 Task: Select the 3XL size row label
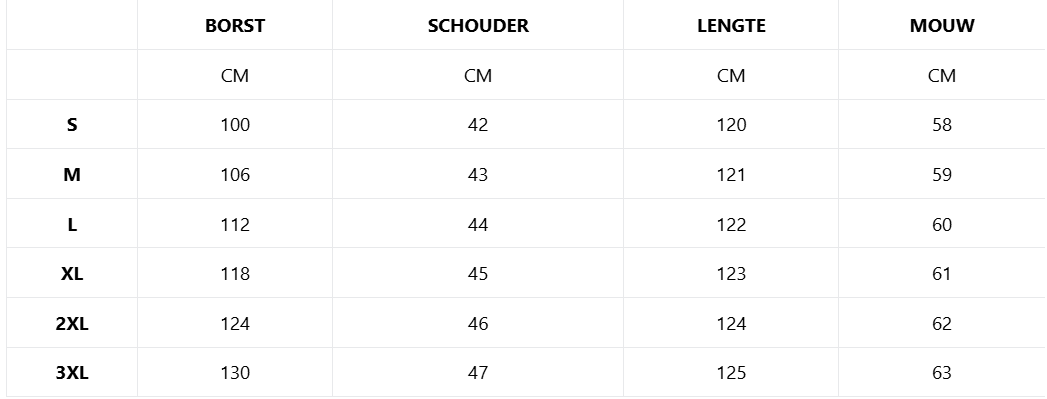(x=72, y=373)
